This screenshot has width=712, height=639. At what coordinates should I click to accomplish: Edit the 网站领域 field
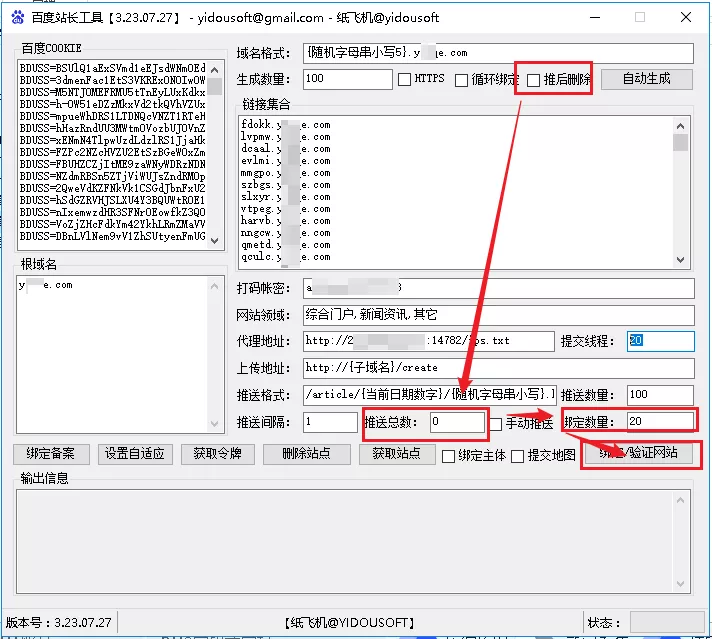click(x=498, y=315)
